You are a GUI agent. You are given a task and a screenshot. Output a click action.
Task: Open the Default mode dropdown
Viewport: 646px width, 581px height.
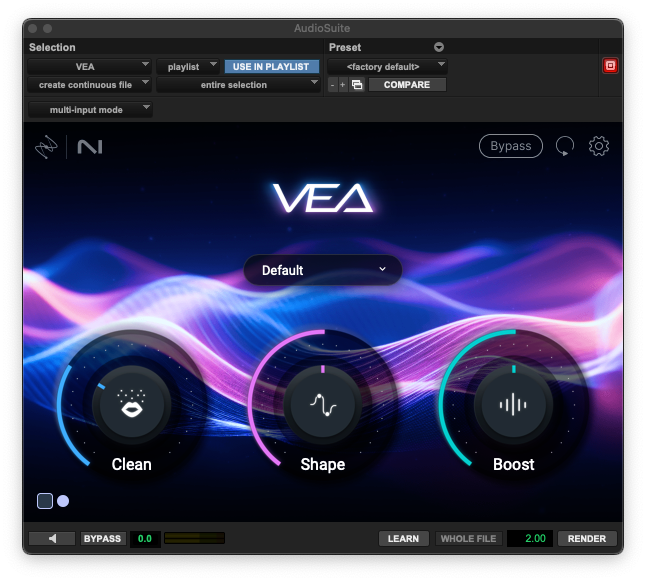pyautogui.click(x=323, y=270)
